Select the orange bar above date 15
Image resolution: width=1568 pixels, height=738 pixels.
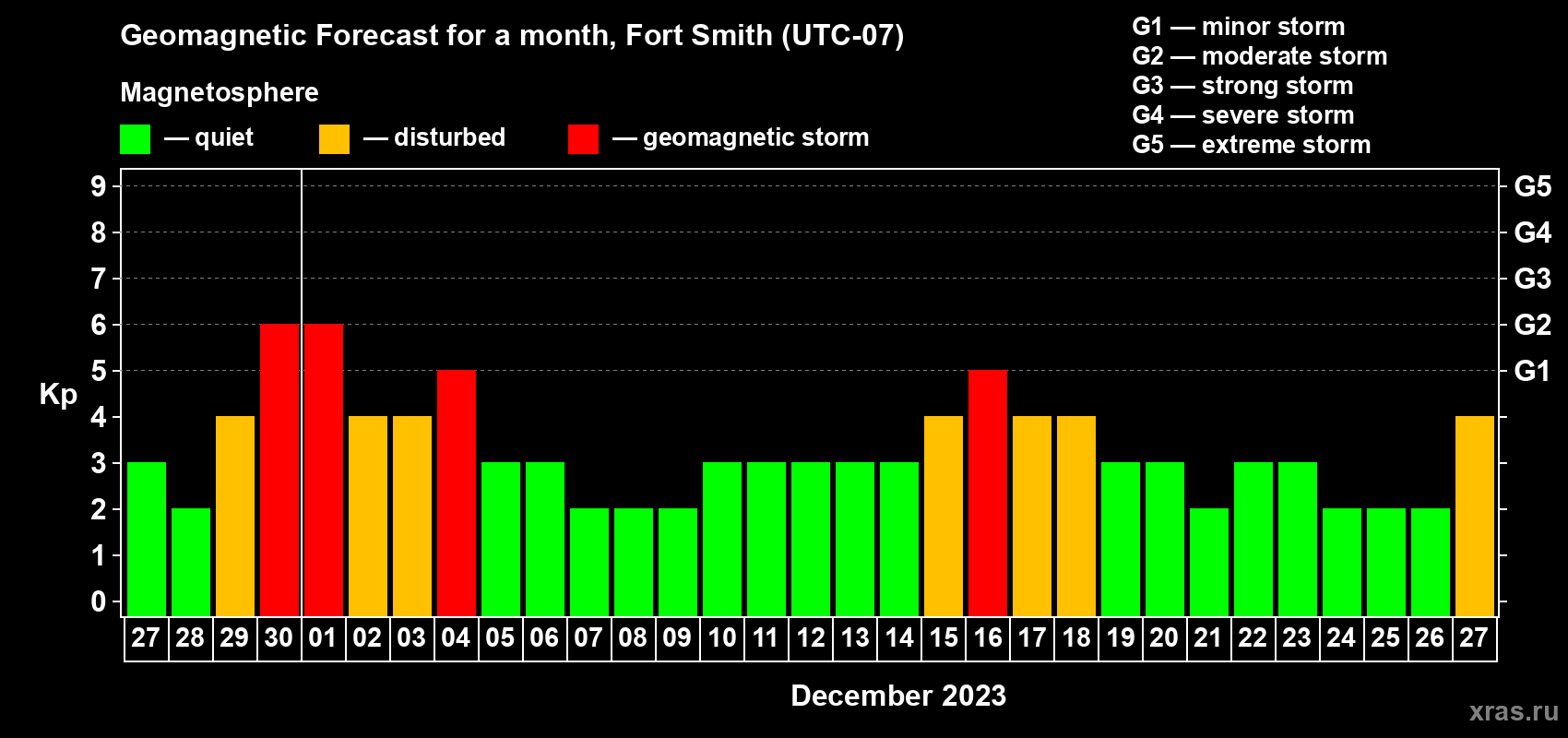point(943,516)
